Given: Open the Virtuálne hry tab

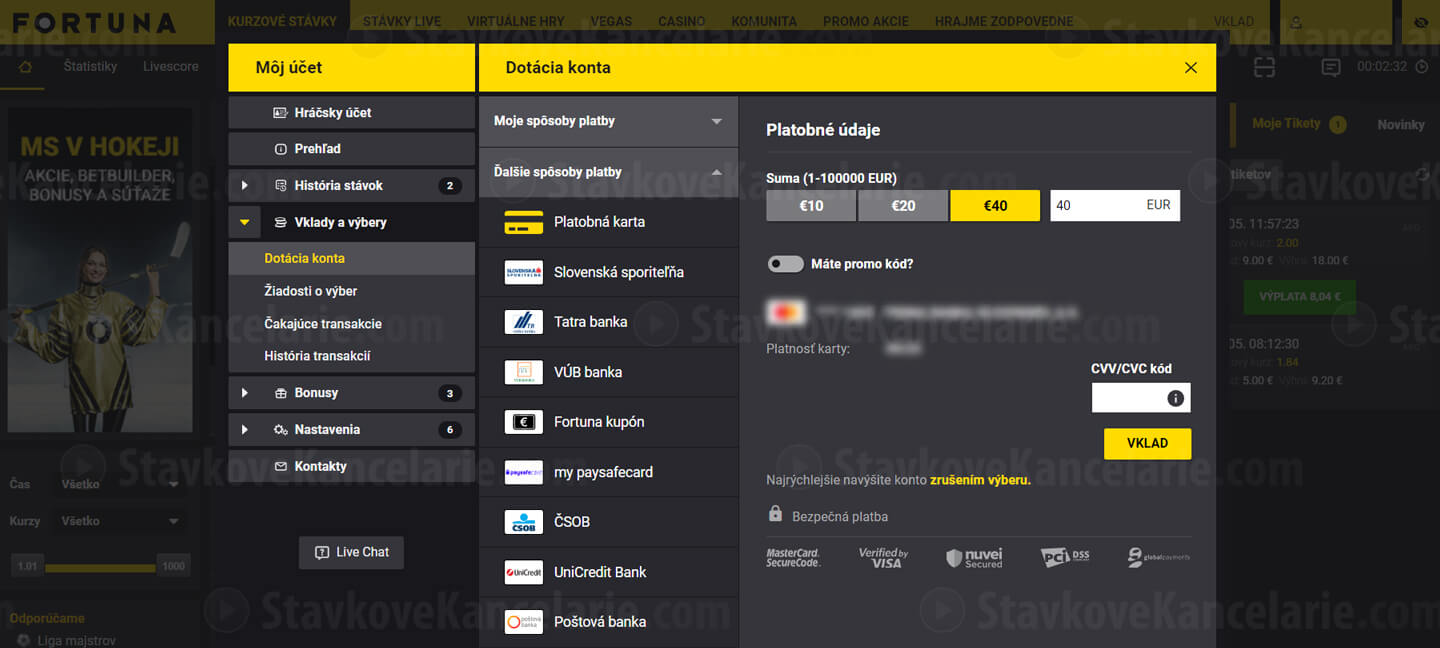Looking at the screenshot, I should click(x=515, y=21).
